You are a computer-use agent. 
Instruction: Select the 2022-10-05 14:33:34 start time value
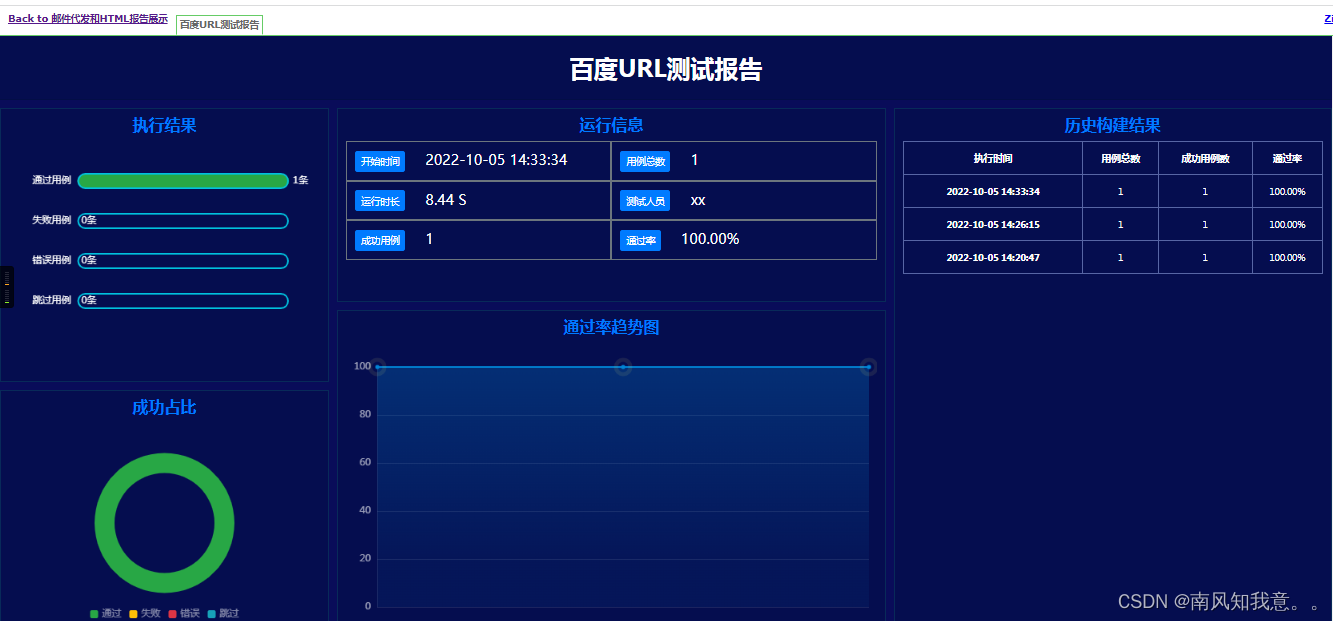(x=496, y=160)
